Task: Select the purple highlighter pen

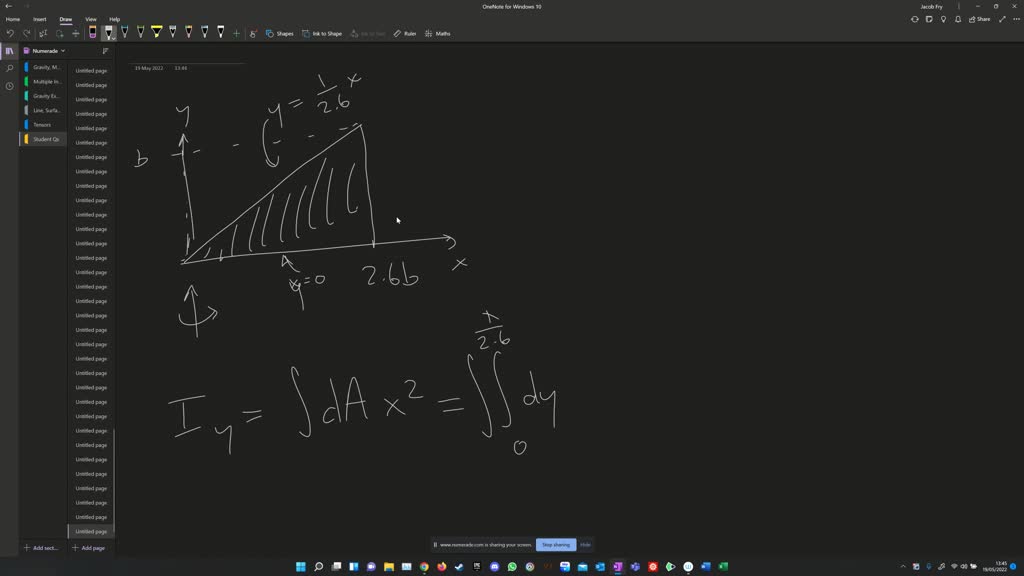Action: click(x=92, y=32)
